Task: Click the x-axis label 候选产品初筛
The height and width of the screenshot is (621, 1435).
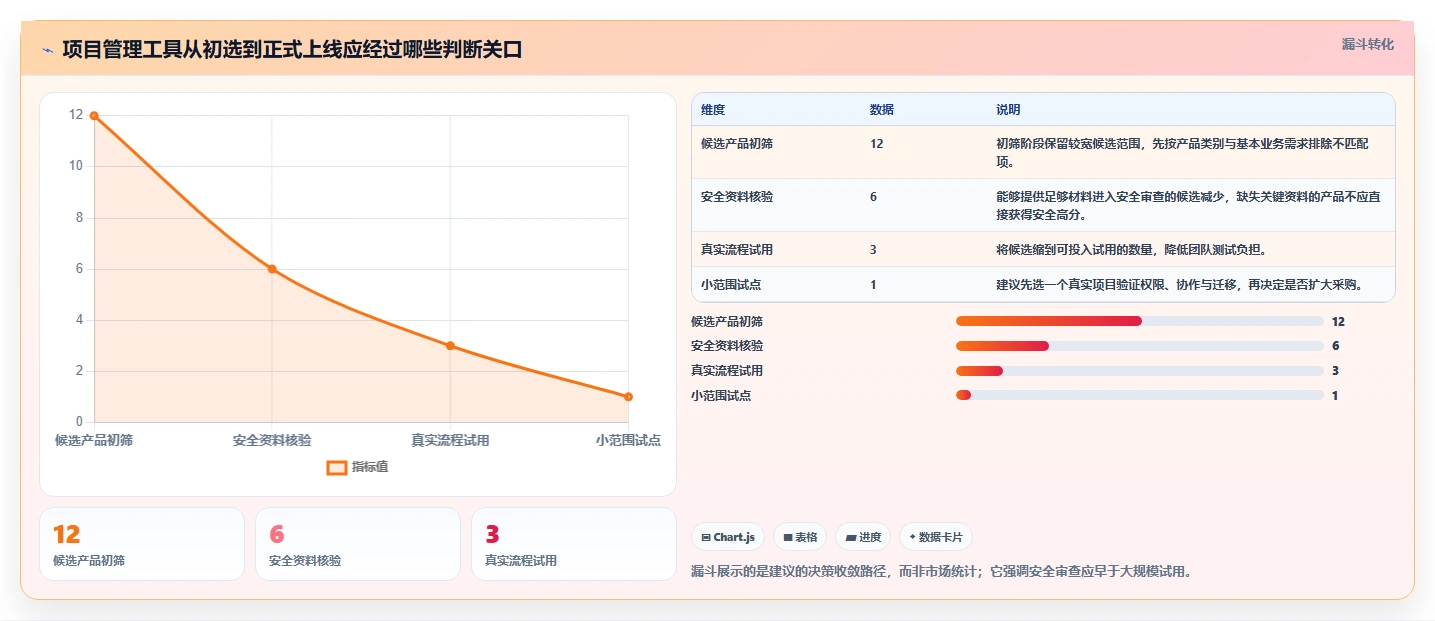Action: 94,440
